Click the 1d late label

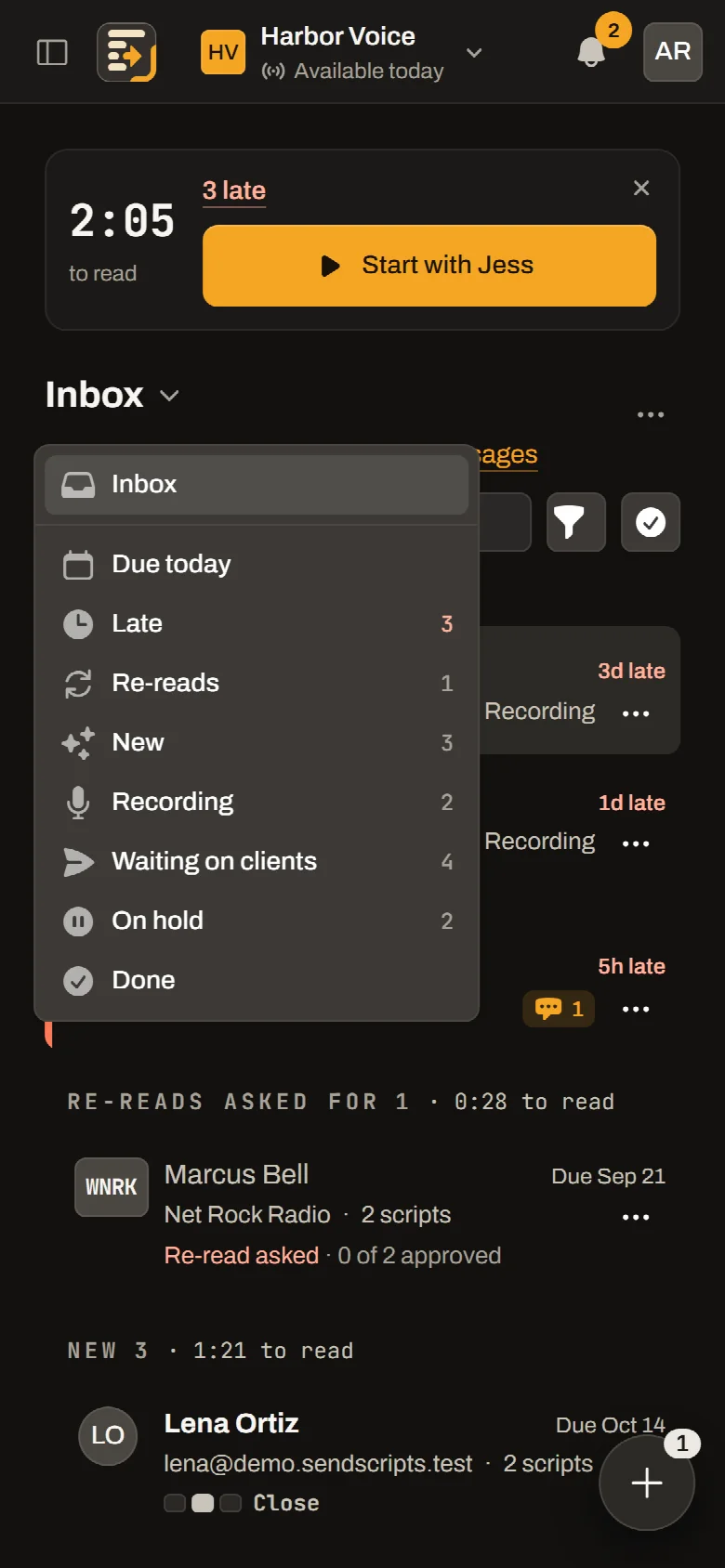pyautogui.click(x=631, y=803)
